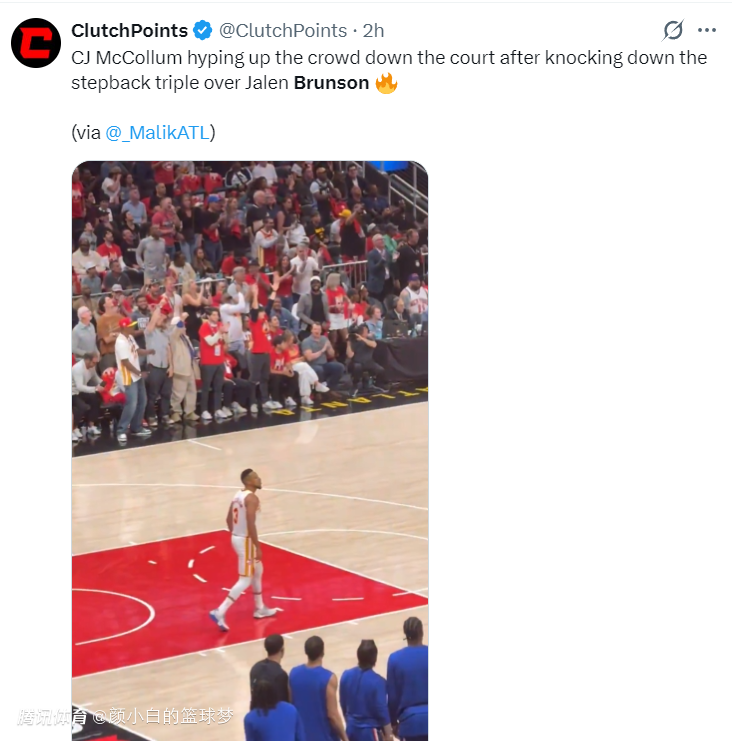The width and height of the screenshot is (732, 741).
Task: Open the ClutchPoints display name
Action: click(x=129, y=31)
